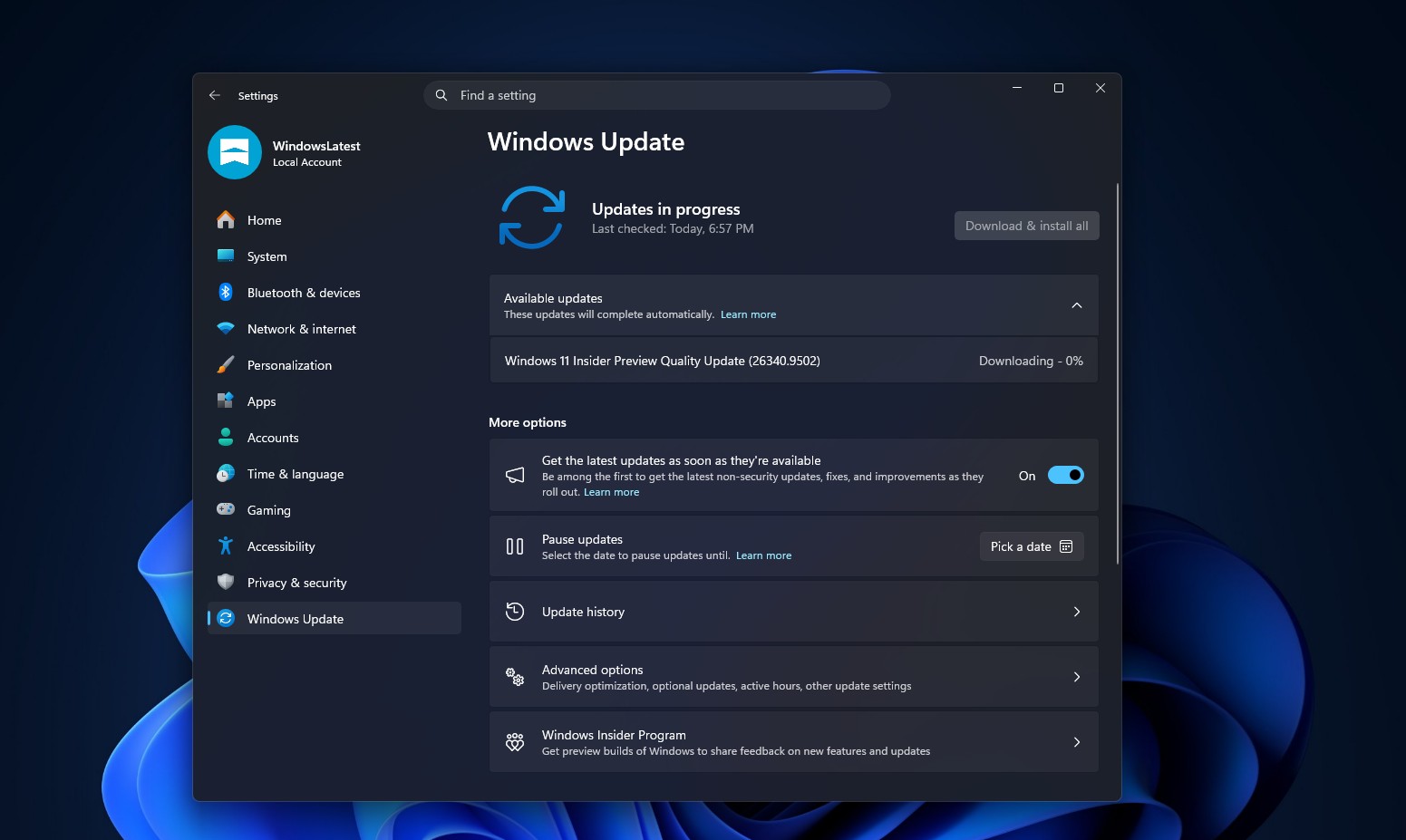Viewport: 1406px width, 840px height.
Task: Select Accounts in the sidebar
Action: coord(335,438)
